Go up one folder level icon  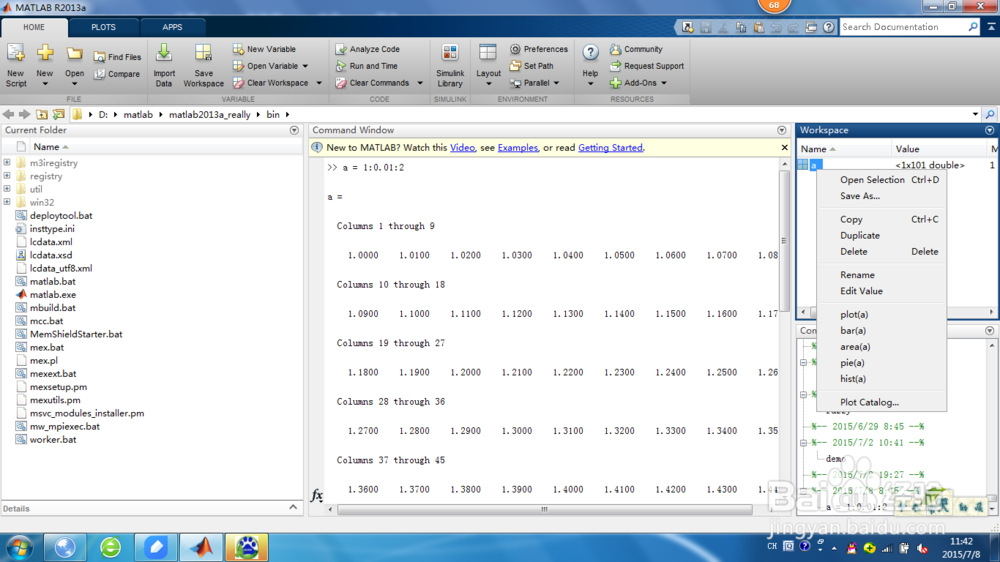(x=41, y=114)
